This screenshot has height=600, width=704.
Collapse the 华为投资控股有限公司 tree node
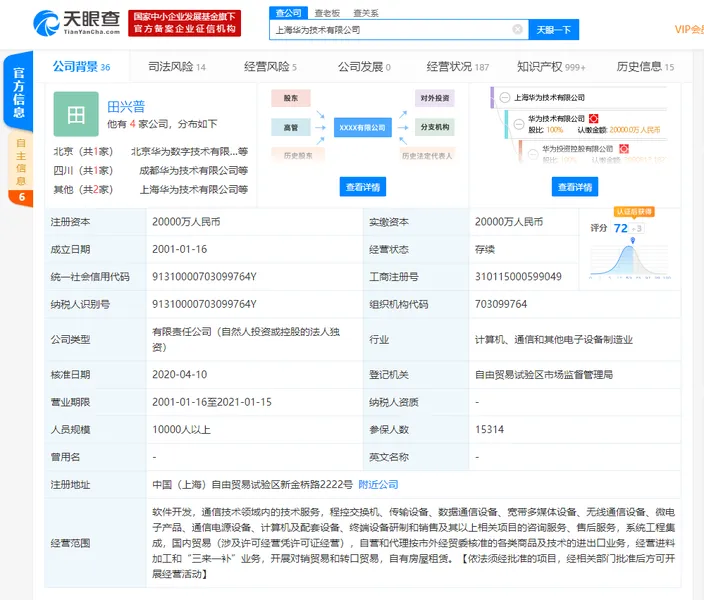coord(533,154)
